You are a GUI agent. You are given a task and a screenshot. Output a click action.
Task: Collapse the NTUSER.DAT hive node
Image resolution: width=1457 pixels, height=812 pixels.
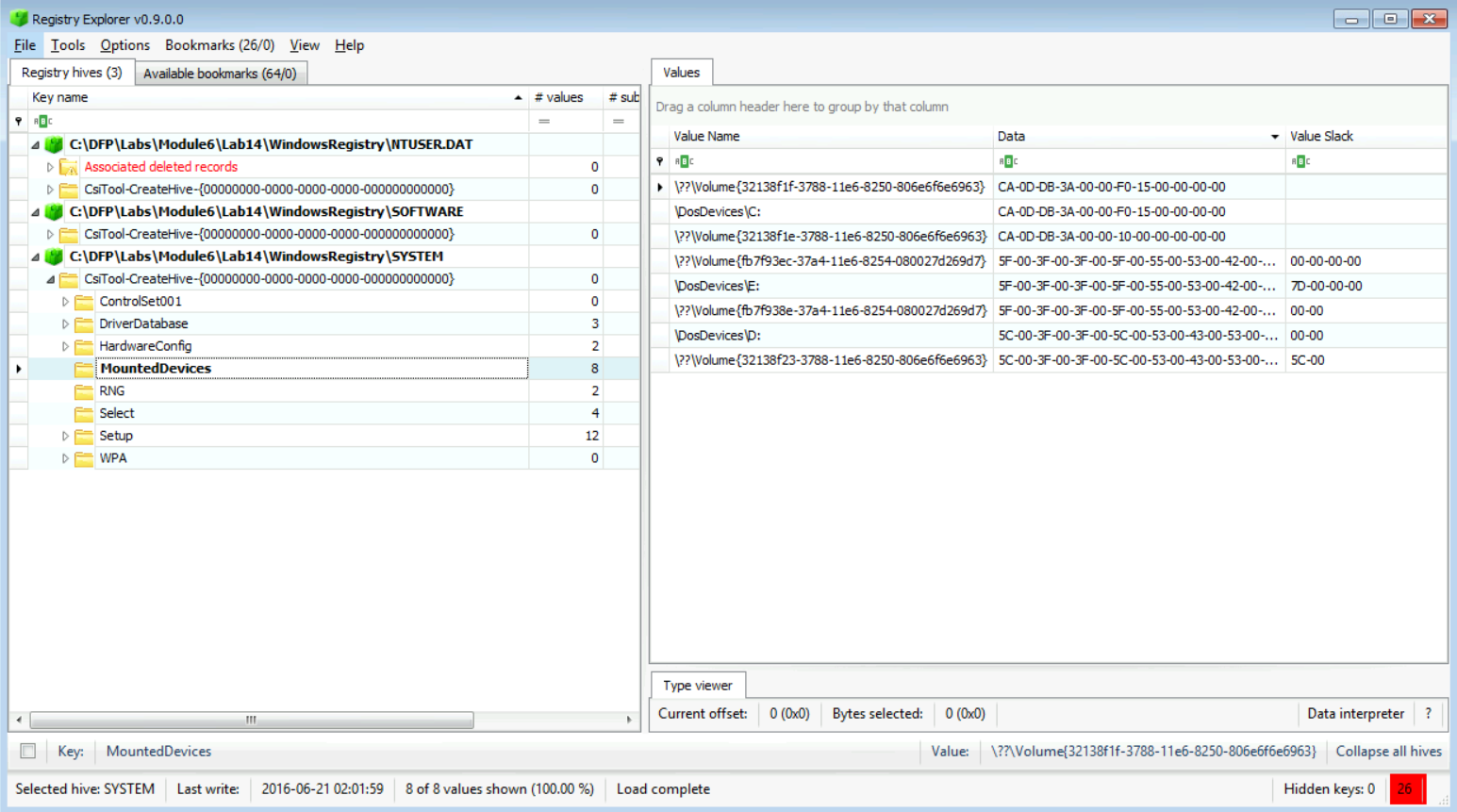point(36,145)
